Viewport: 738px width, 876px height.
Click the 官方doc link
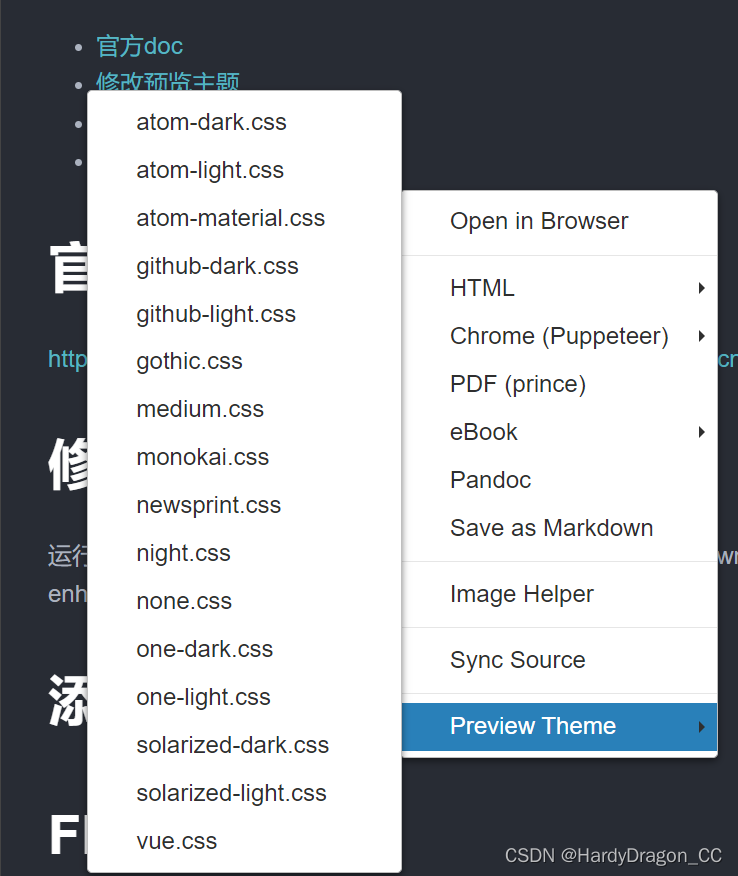139,46
